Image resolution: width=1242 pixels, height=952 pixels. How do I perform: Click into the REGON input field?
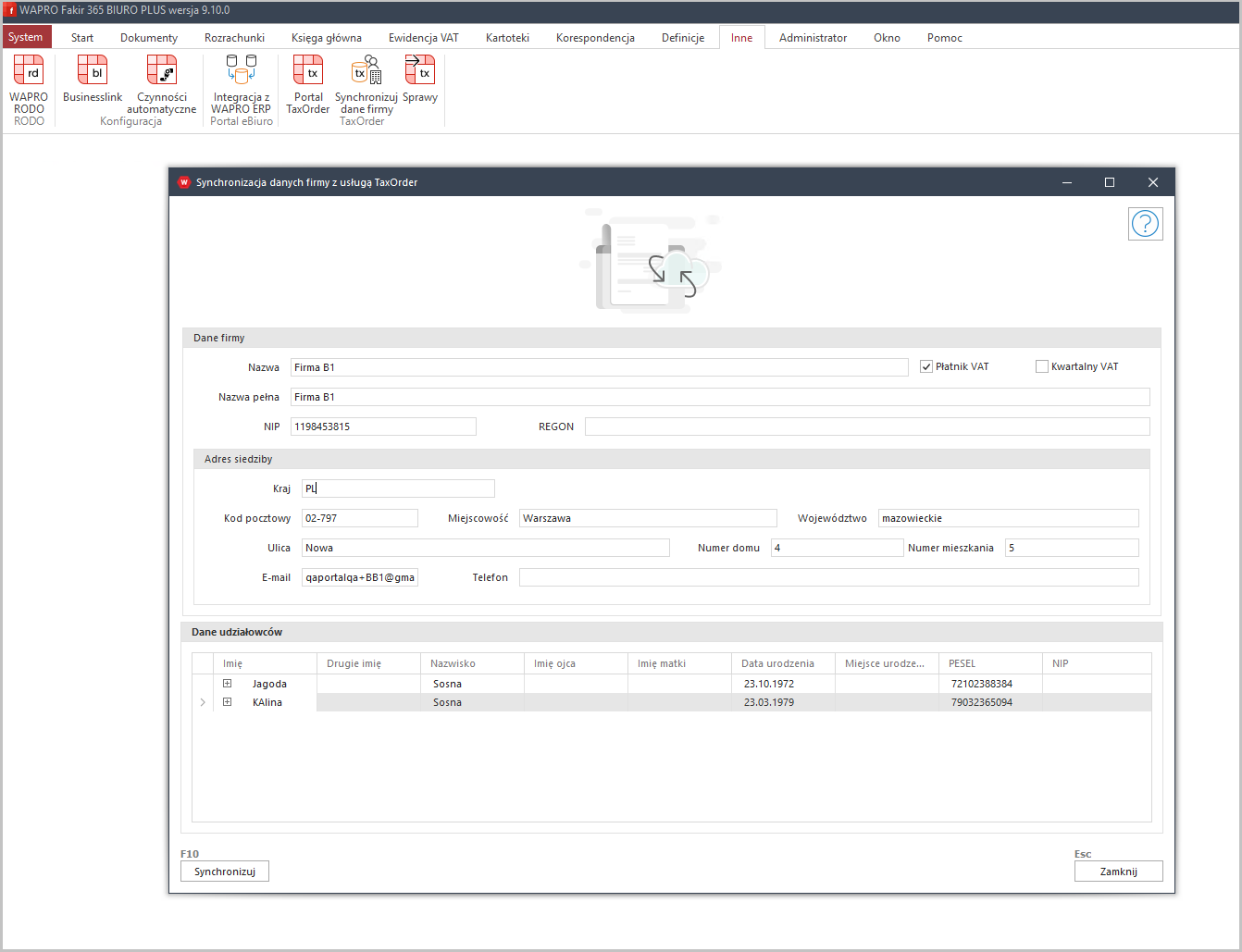(x=866, y=427)
